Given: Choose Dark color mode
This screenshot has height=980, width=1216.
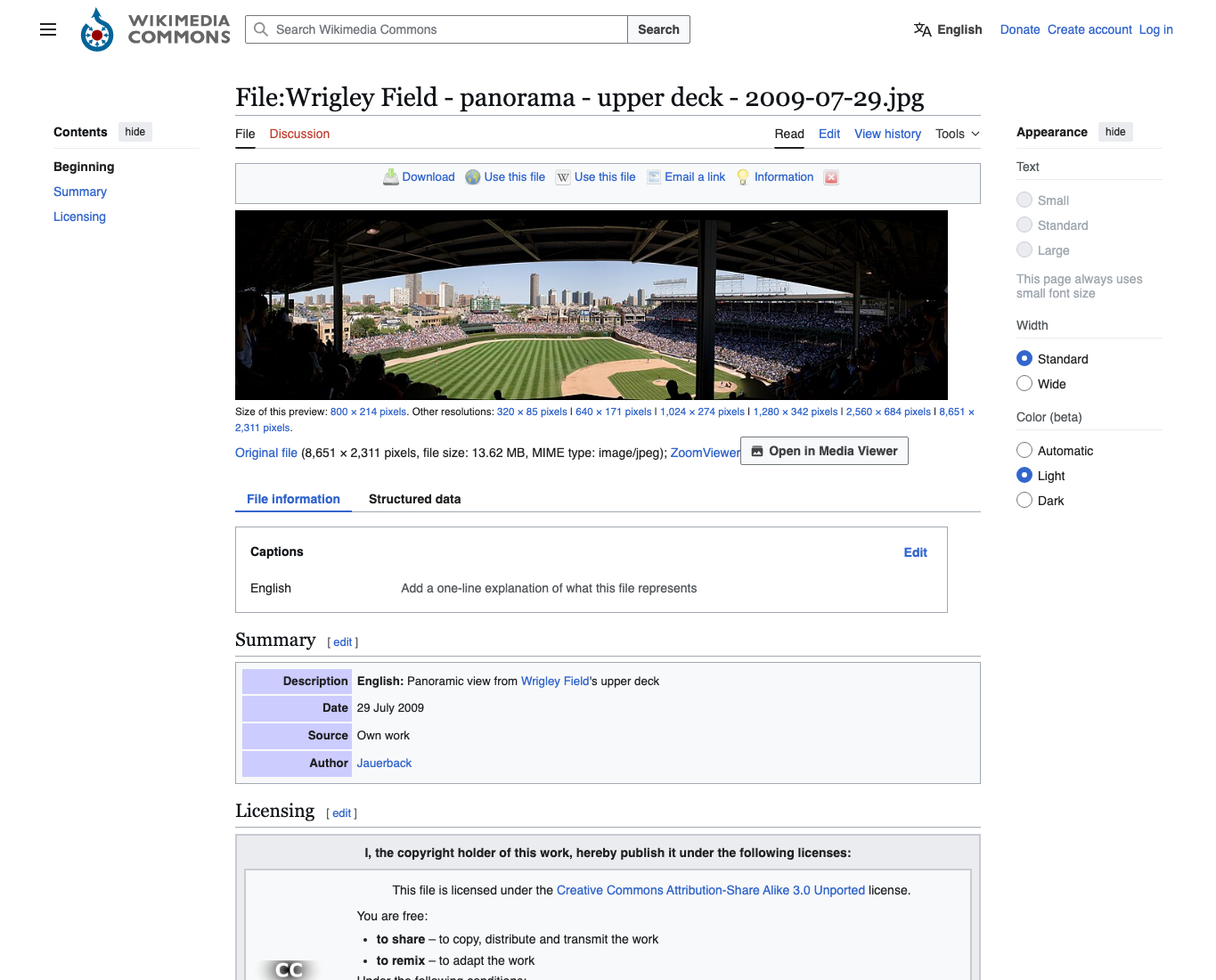Looking at the screenshot, I should [x=1024, y=500].
